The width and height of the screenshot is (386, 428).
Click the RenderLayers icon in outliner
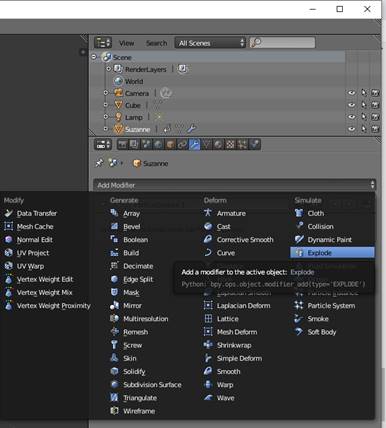coord(118,69)
